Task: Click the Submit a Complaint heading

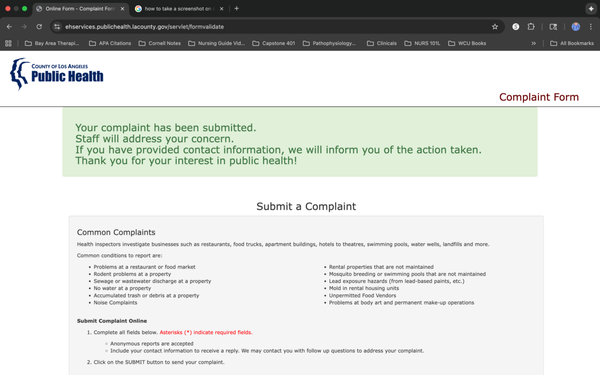Action: 306,207
